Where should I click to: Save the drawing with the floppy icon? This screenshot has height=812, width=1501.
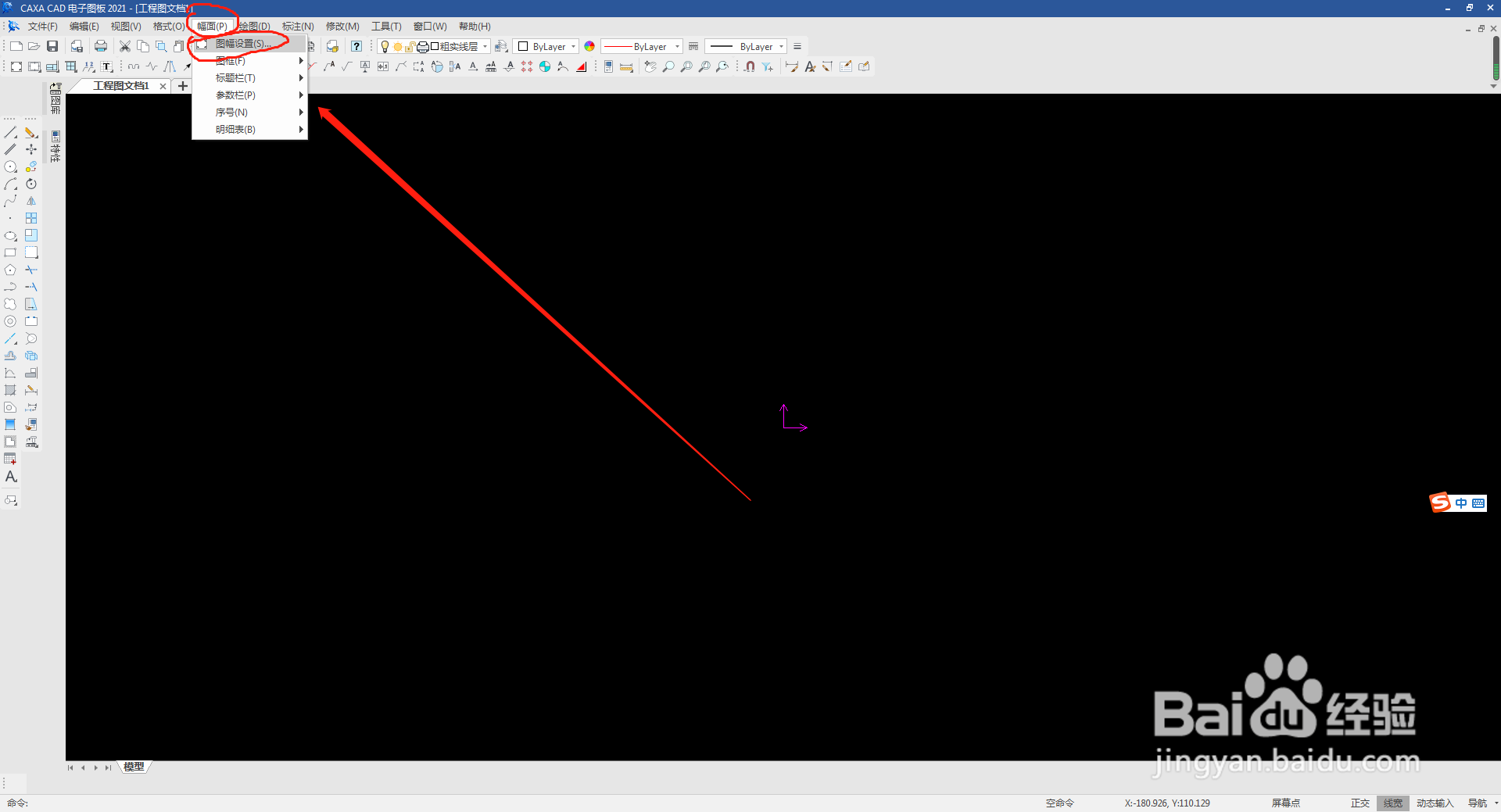point(52,46)
